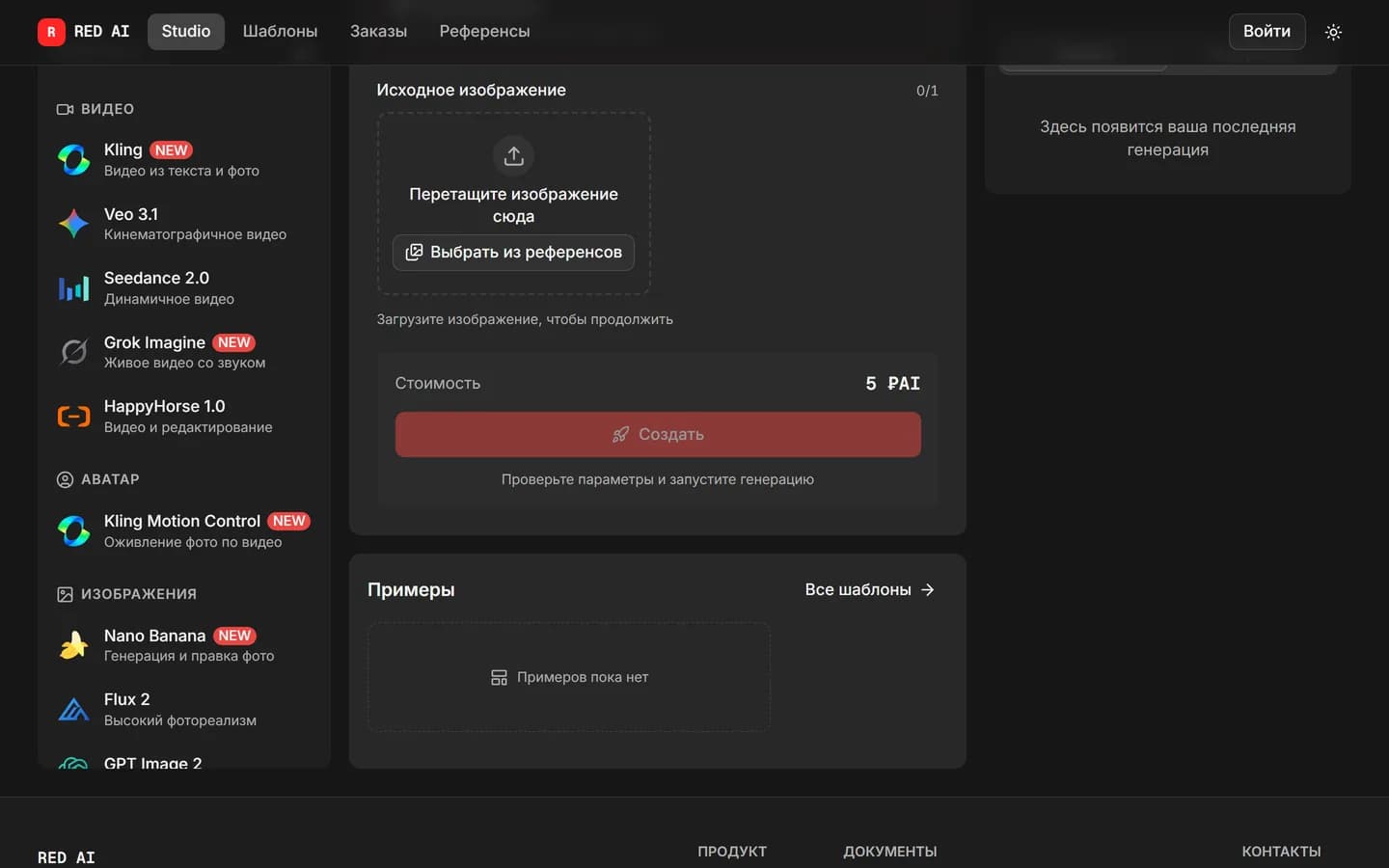Open the Grok Imagine icon
Screen dimensions: 1389x868
(x=73, y=352)
